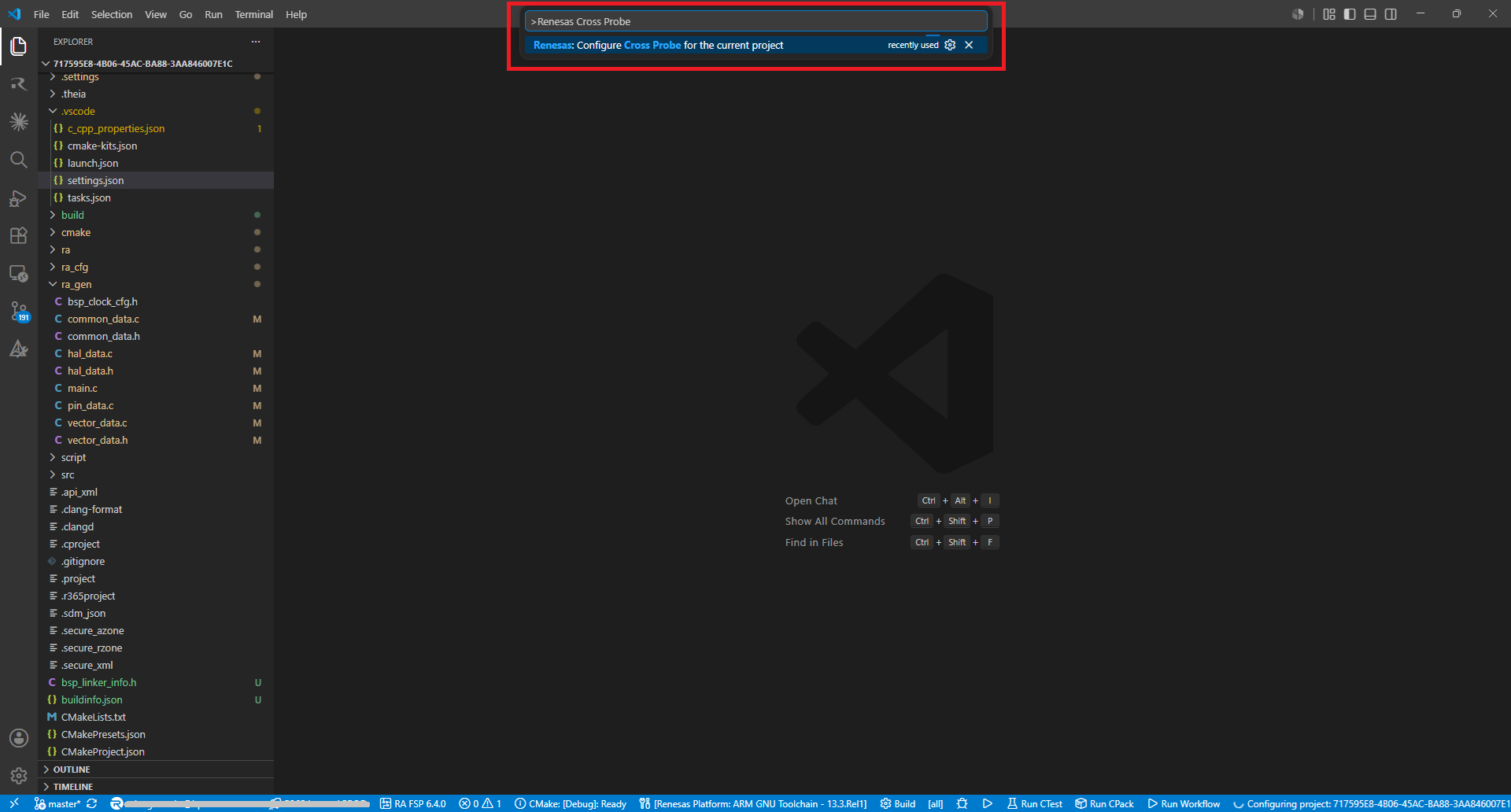Screen dimensions: 1511x812
Task: Configure keybinding gear for Cross Probe command
Action: (950, 45)
